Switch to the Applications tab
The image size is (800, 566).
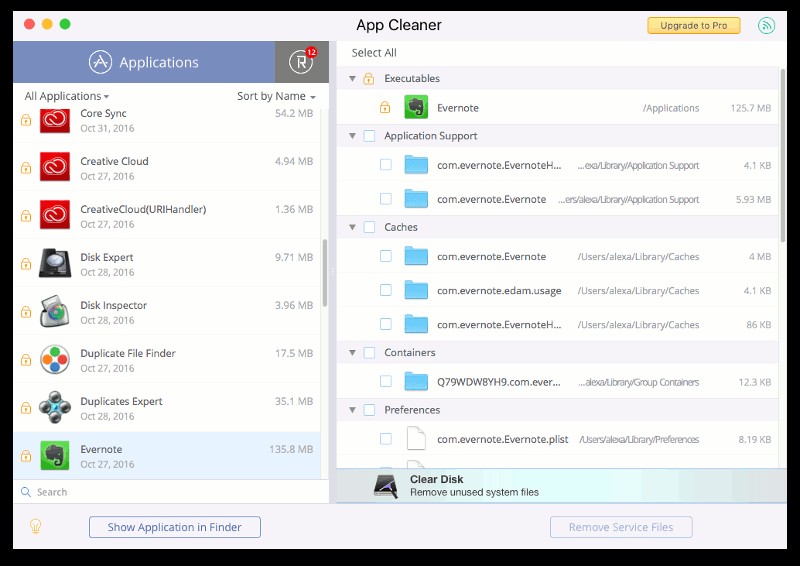144,62
